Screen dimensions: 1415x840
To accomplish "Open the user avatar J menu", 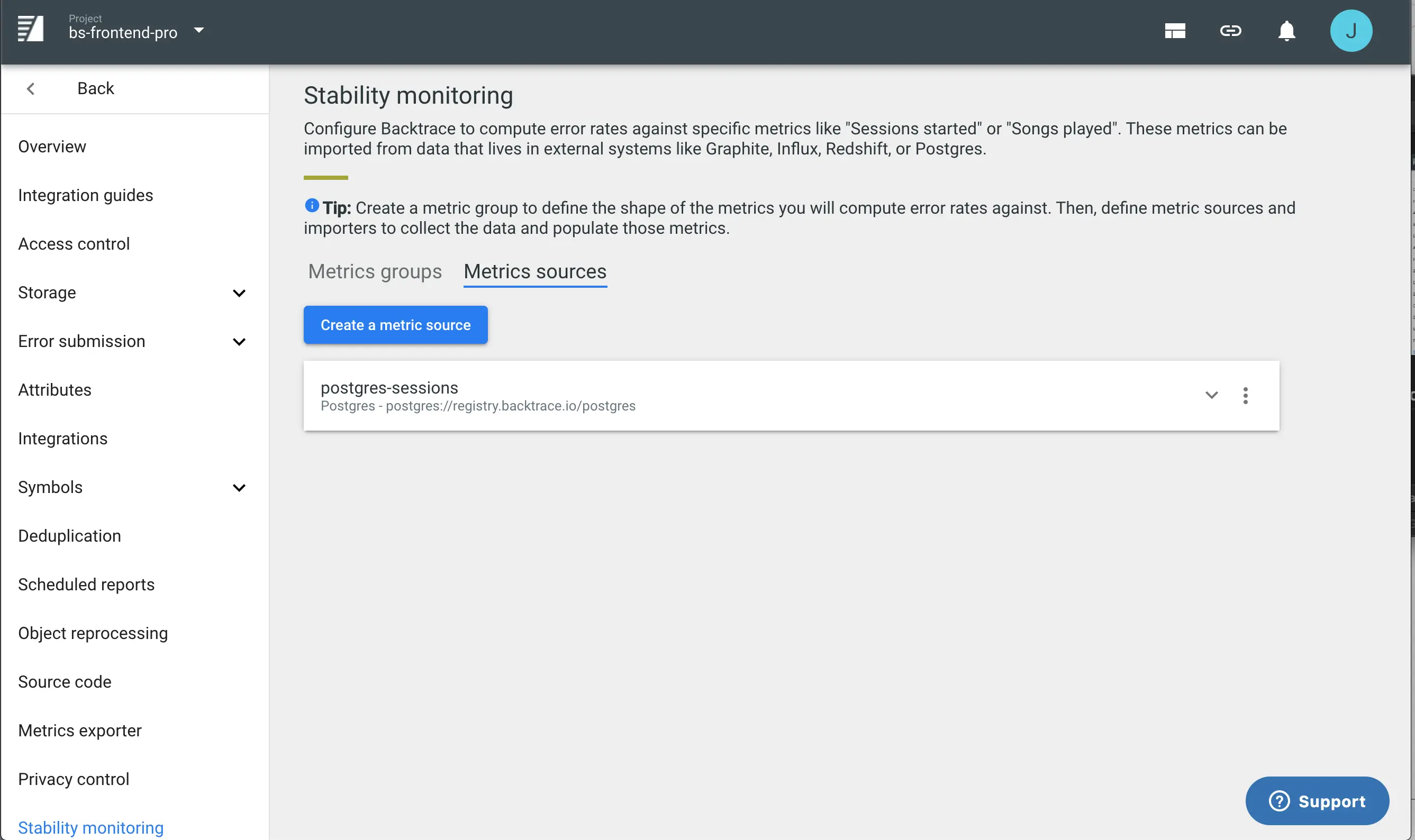I will (1350, 31).
